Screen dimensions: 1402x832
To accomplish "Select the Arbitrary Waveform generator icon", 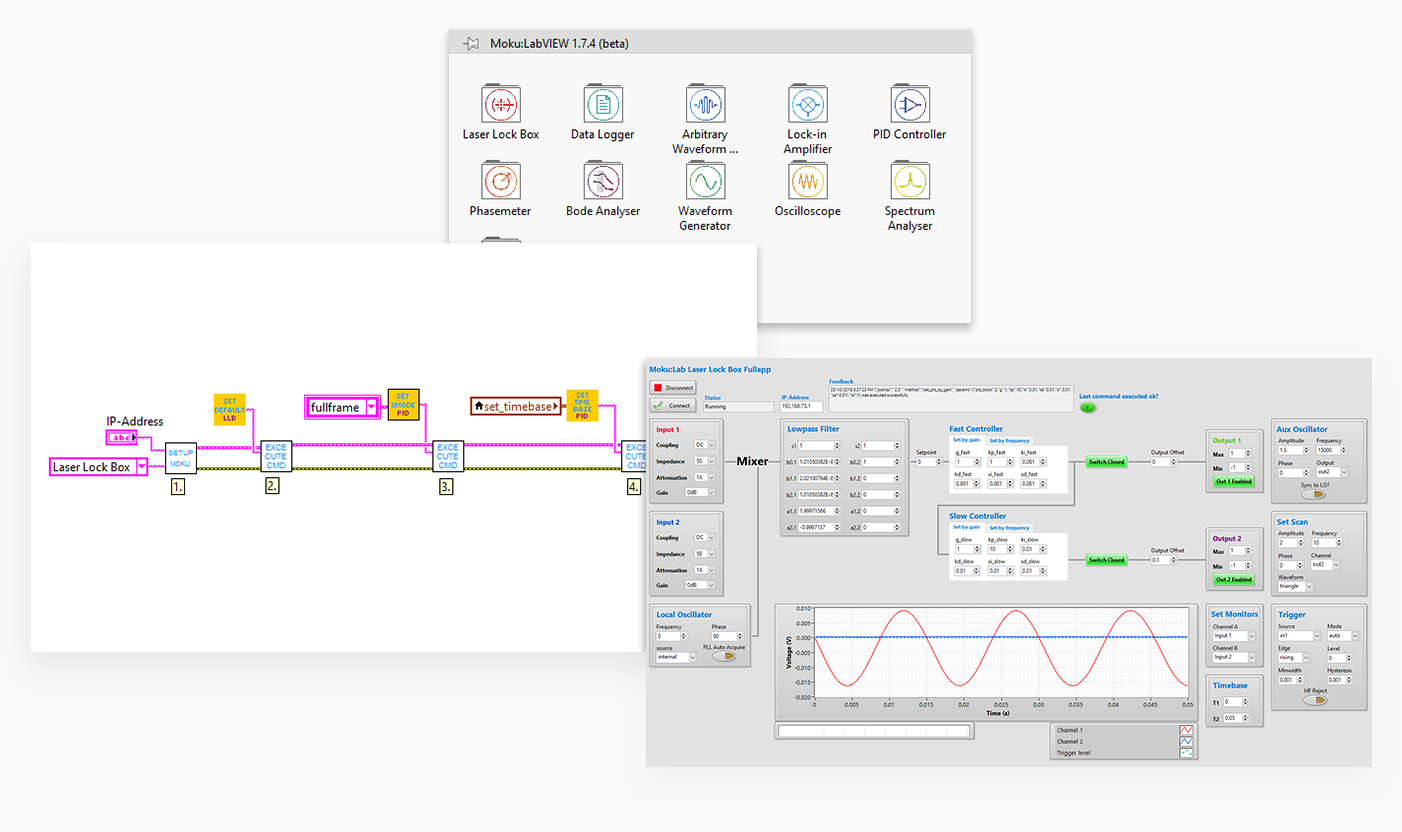I will point(705,105).
